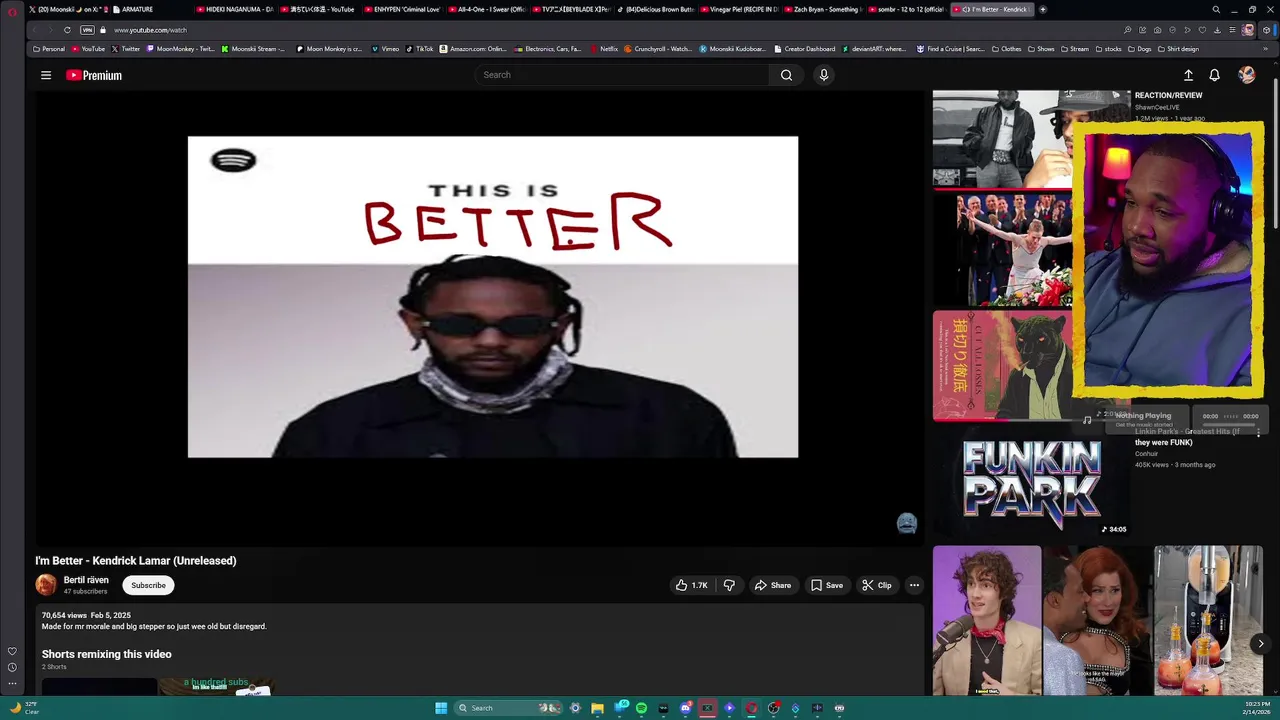Expand the description reading 'Made for mr morale'
1280x720 pixels.
154,626
